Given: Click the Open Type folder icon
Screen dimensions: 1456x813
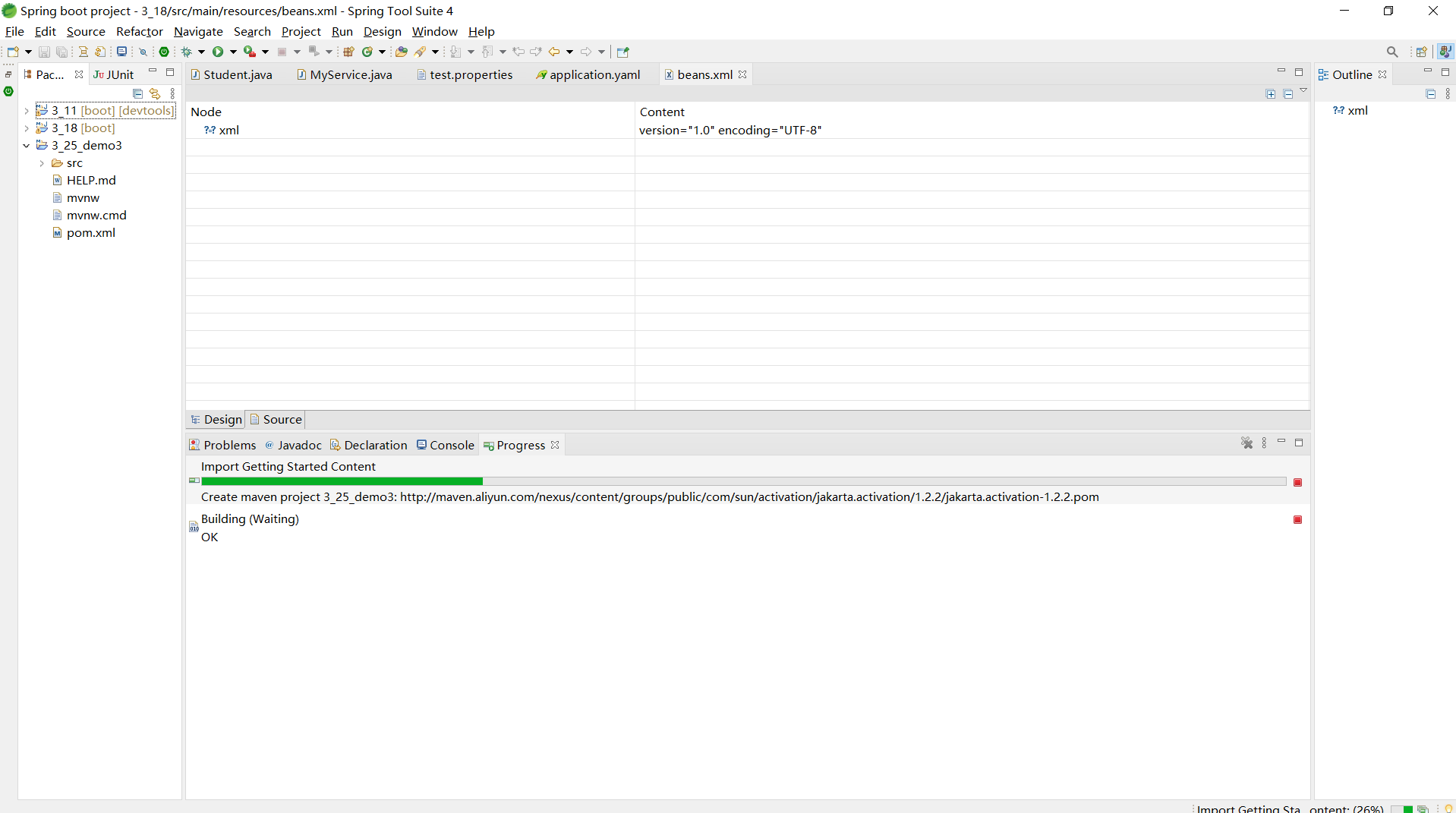Looking at the screenshot, I should [402, 52].
